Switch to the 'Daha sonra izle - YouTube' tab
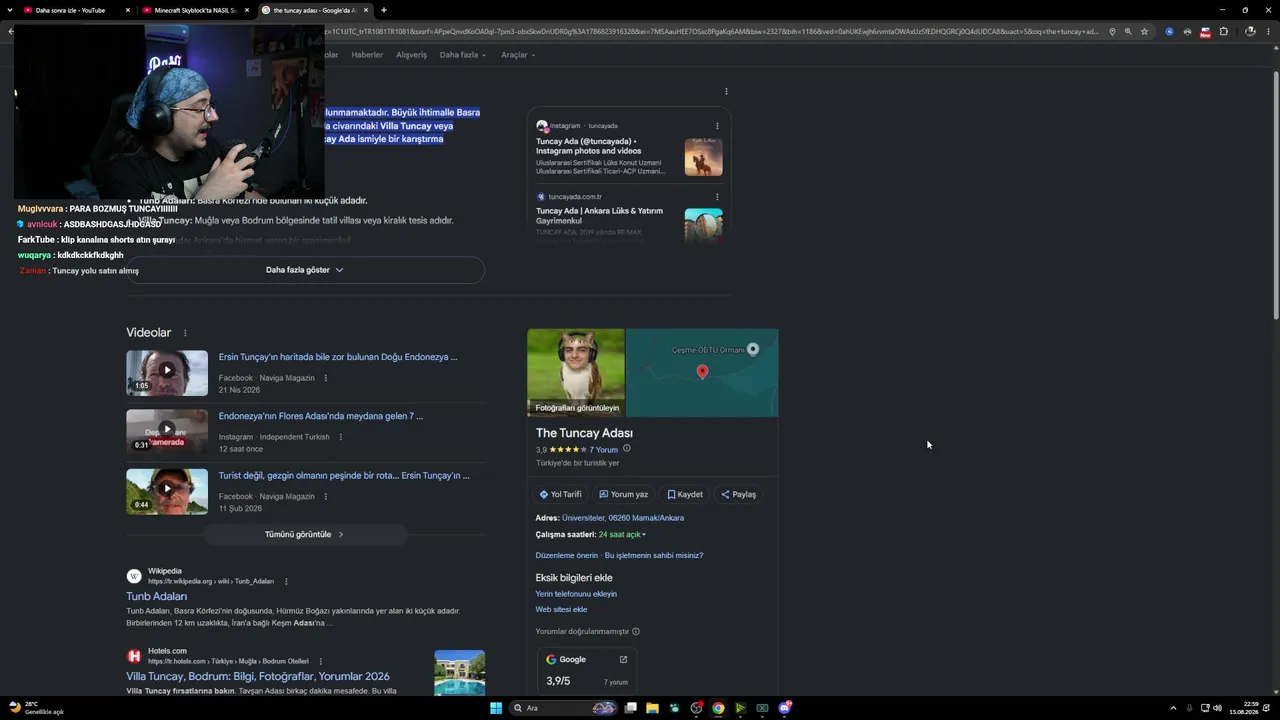This screenshot has width=1280, height=720. (x=78, y=10)
